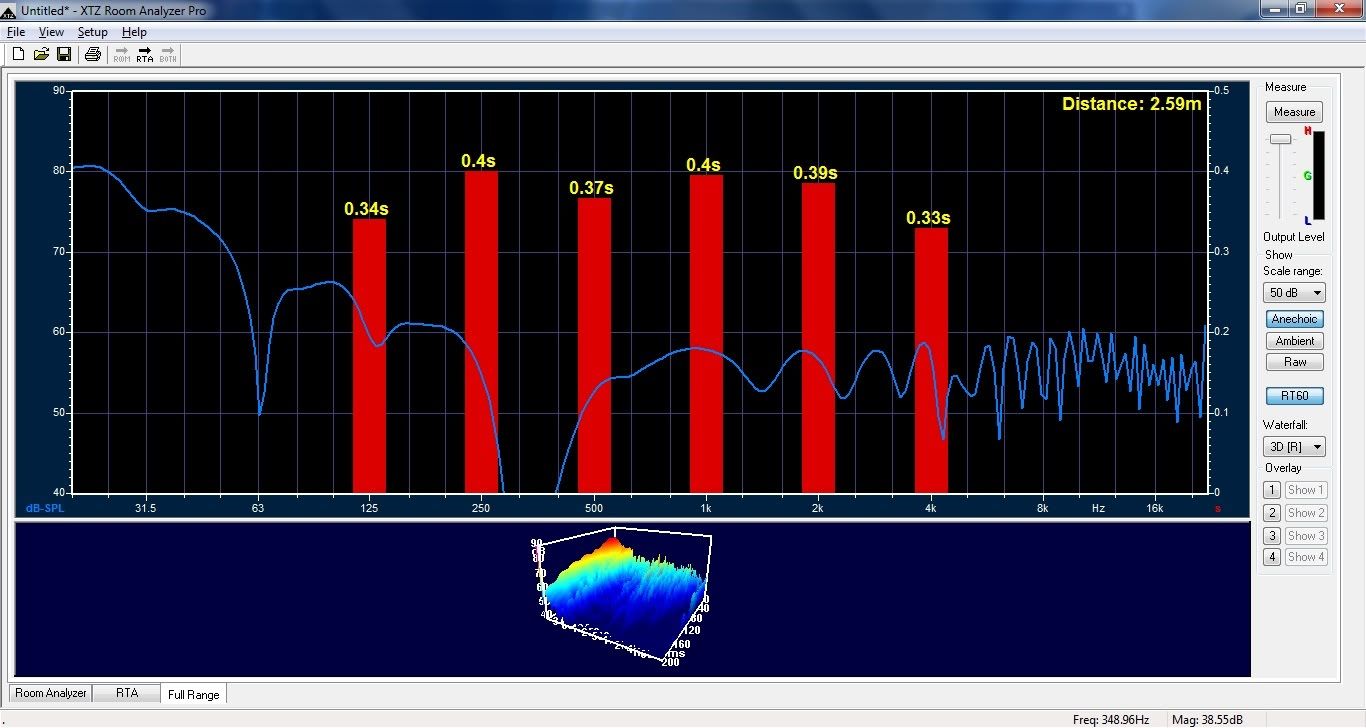
Task: Enable the Ambient display mode
Action: click(1294, 341)
